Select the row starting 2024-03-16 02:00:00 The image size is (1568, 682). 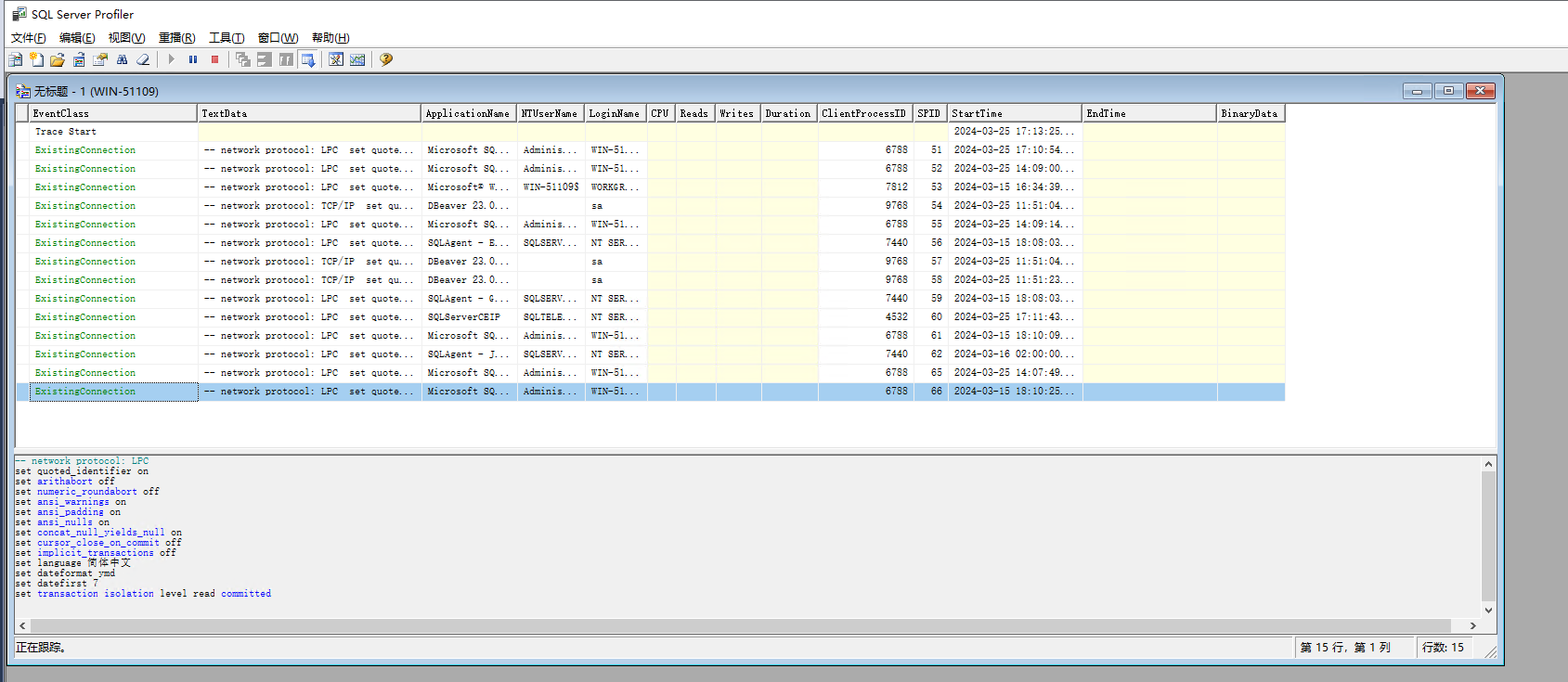(x=651, y=354)
